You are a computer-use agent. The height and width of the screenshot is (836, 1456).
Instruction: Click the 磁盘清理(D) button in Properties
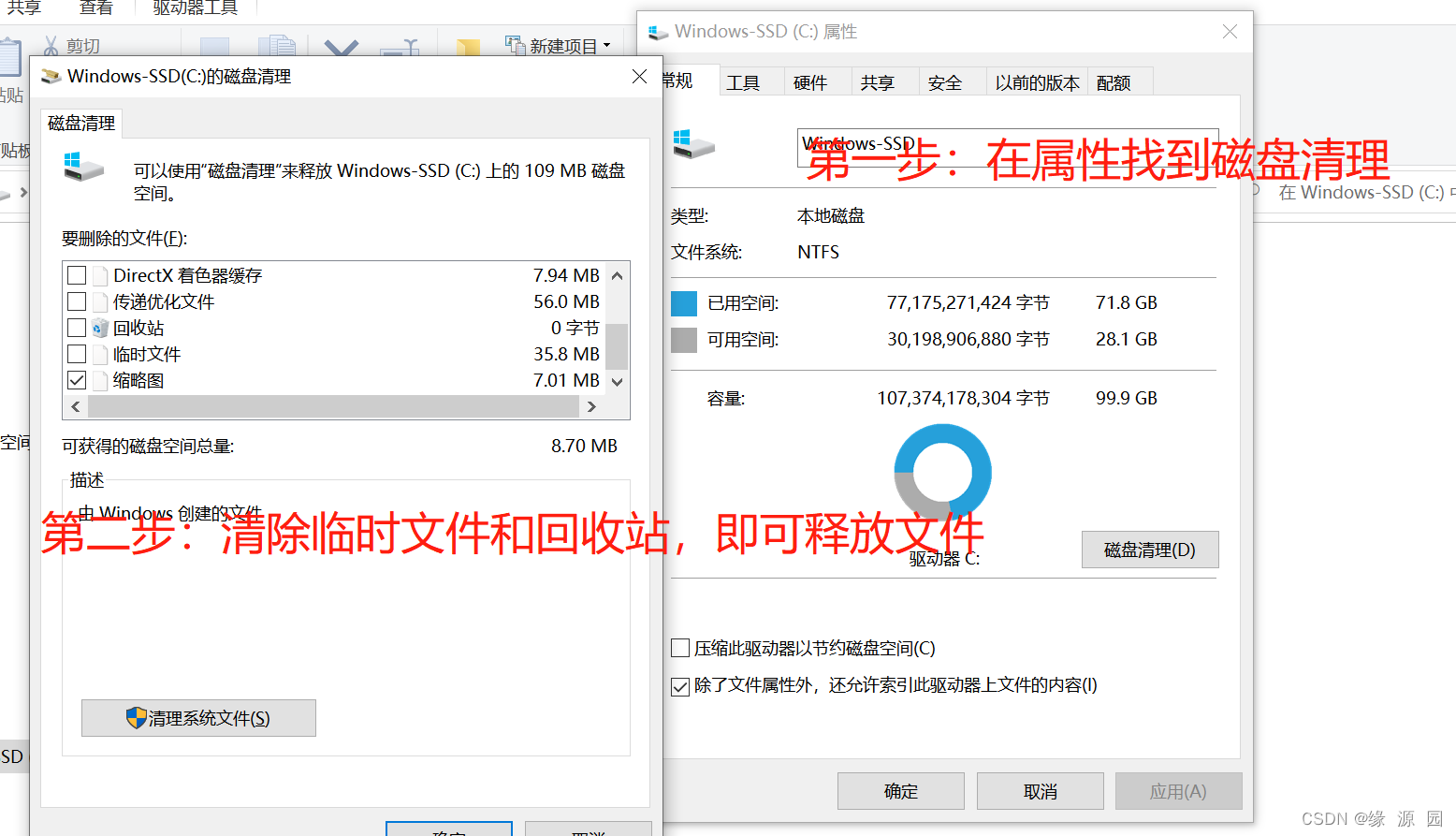tap(1150, 550)
